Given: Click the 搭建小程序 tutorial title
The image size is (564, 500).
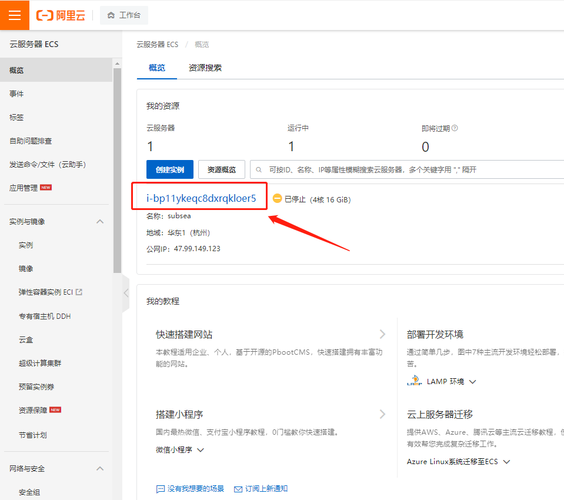Looking at the screenshot, I should click(179, 414).
